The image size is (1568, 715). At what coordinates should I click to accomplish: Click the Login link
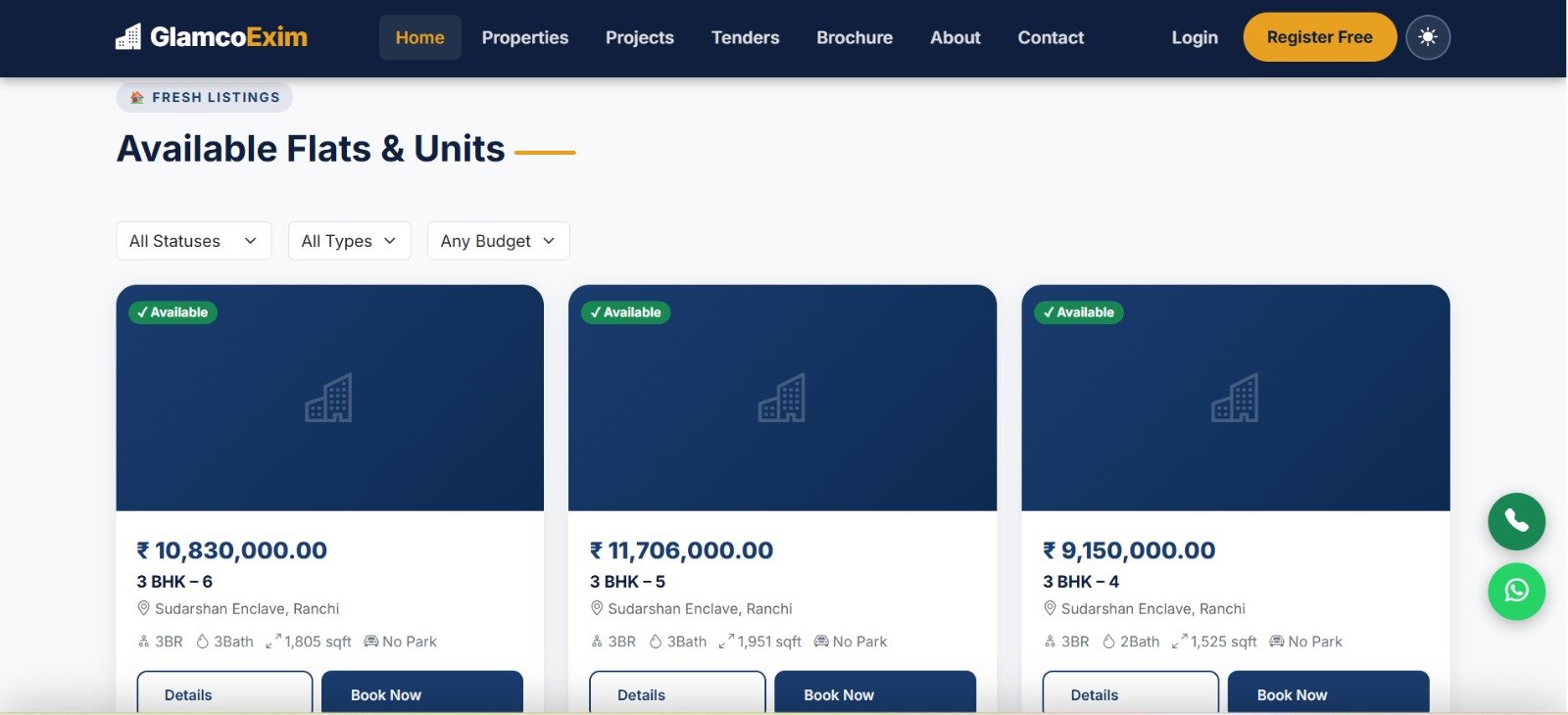[1195, 37]
